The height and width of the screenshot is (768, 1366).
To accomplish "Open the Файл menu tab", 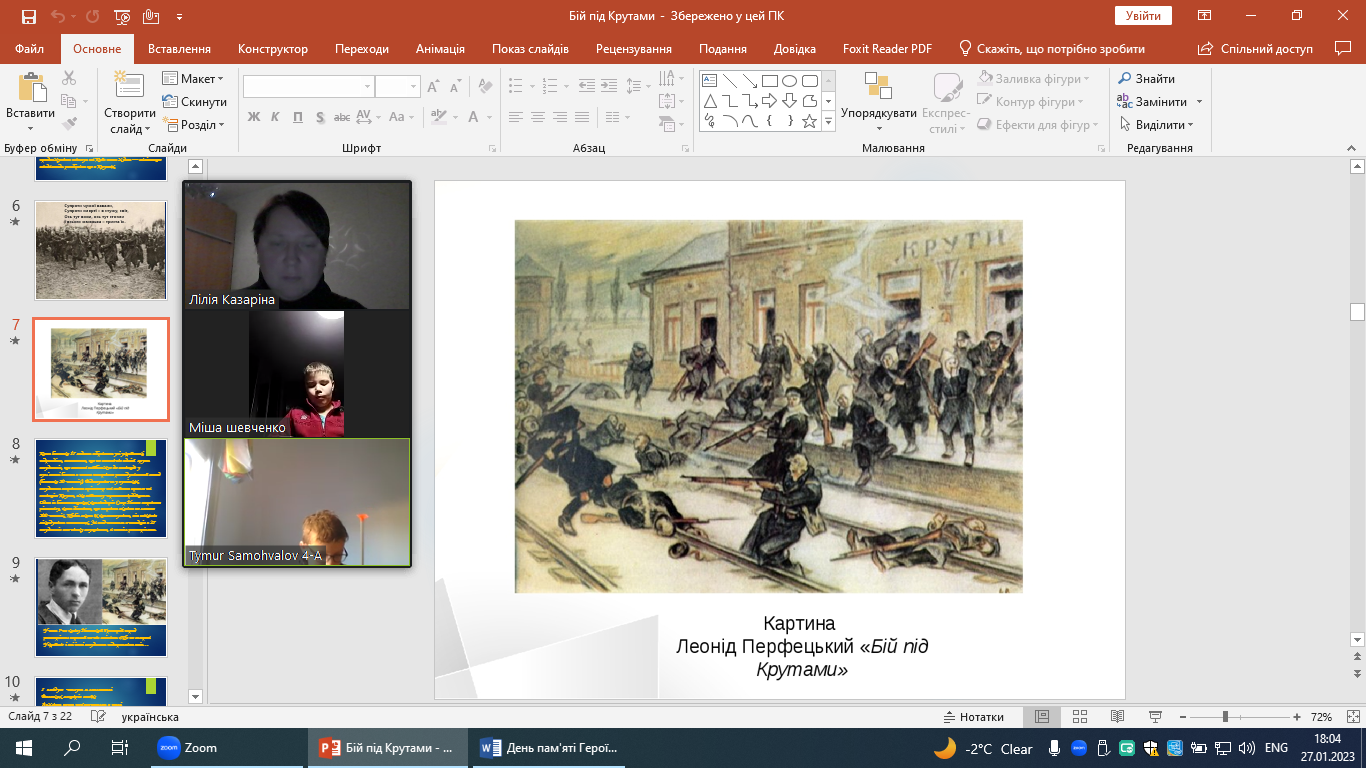I will point(30,49).
